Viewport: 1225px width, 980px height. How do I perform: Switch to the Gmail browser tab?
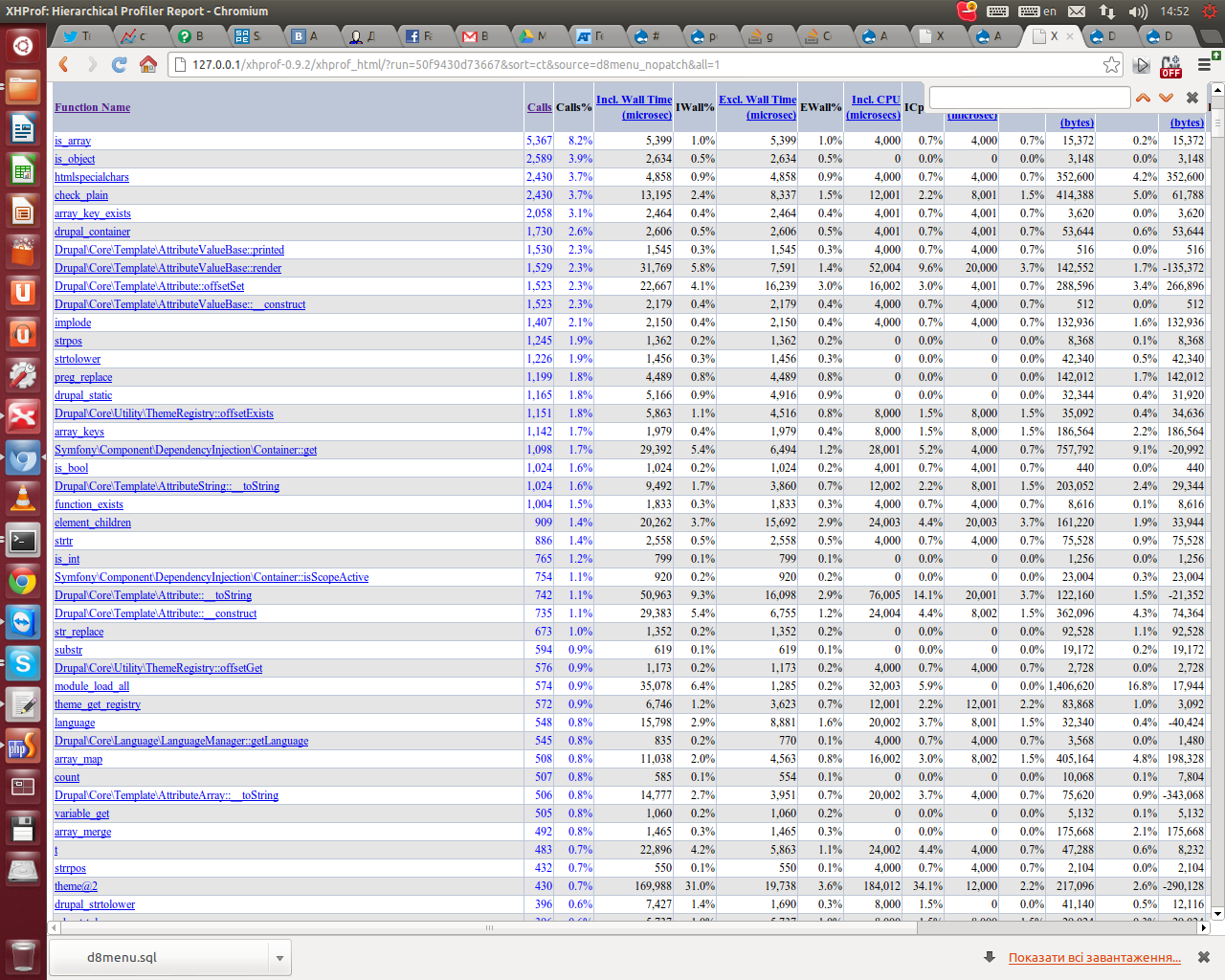pos(477,36)
